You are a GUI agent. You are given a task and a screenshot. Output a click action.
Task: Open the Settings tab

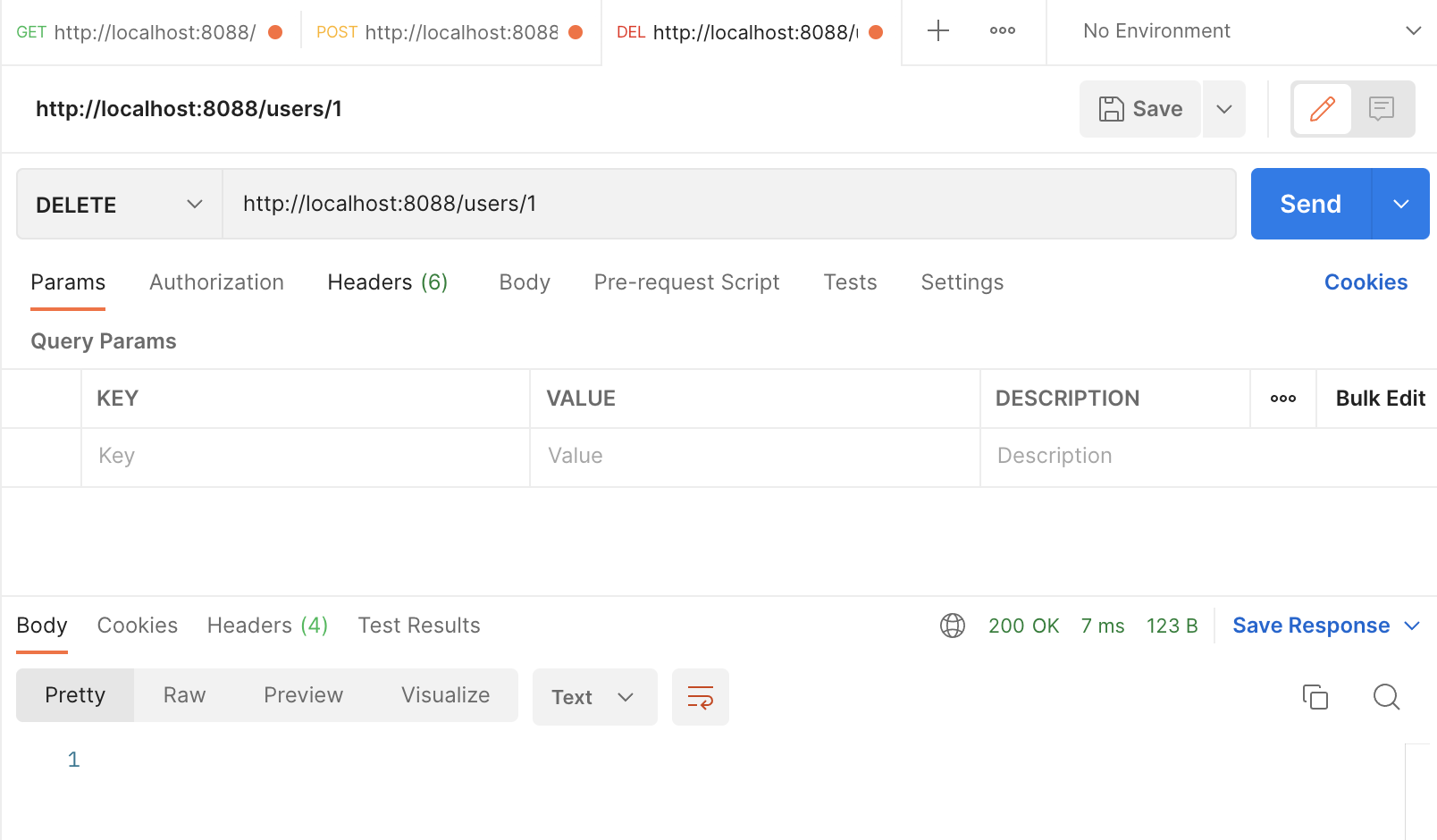(962, 282)
